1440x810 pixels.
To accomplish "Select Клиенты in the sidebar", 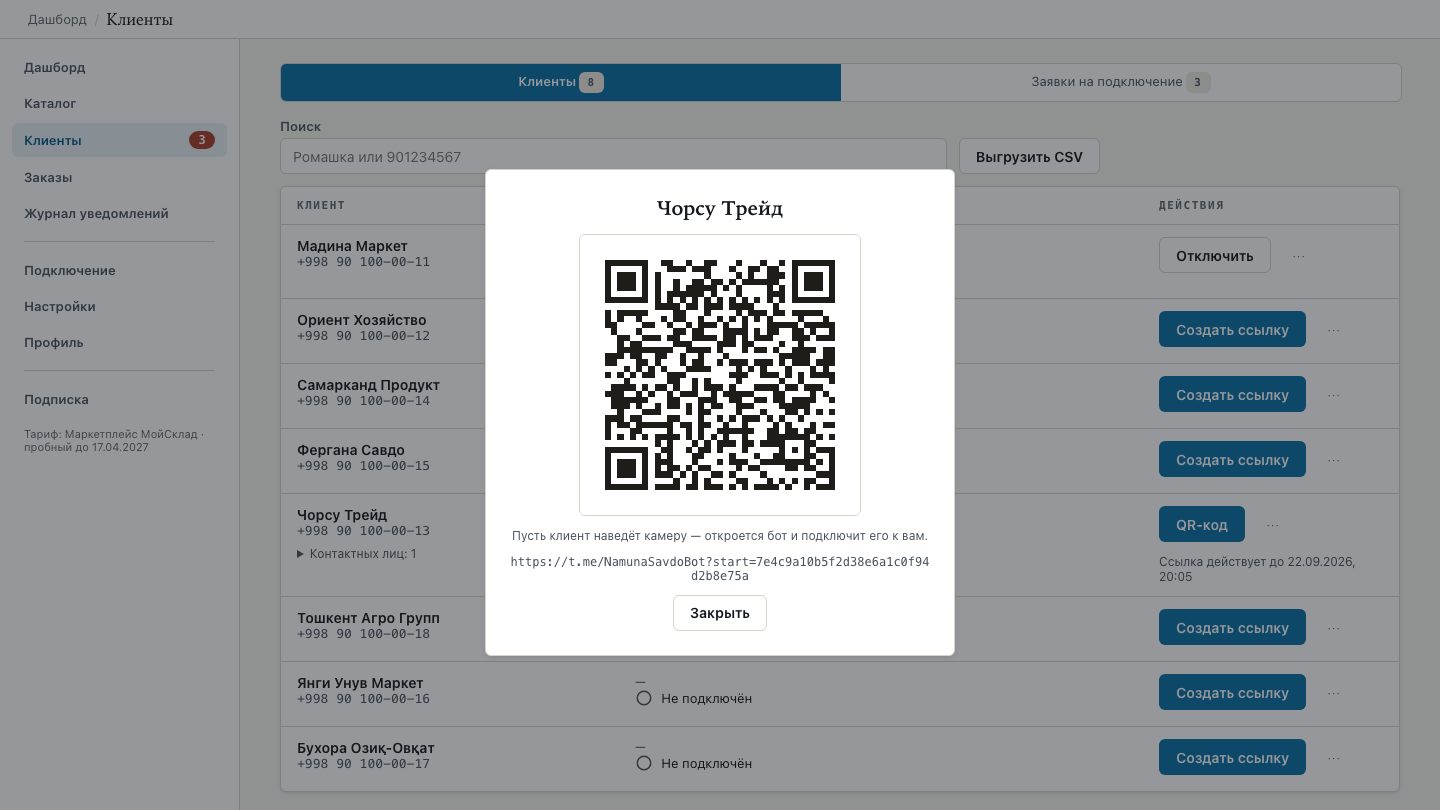I will click(120, 140).
